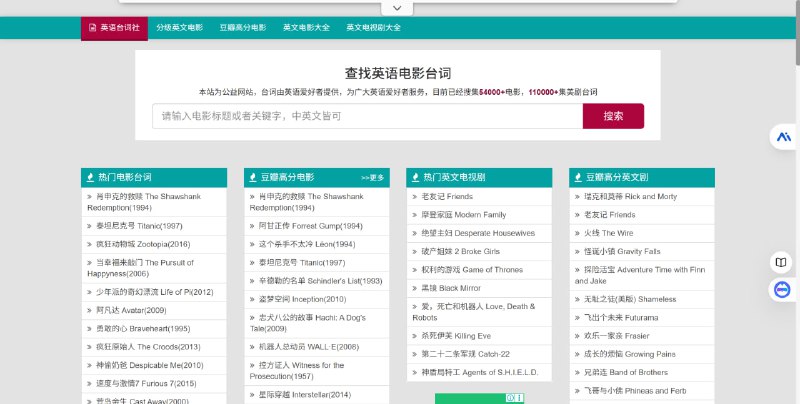
Task: View Rick and Morty in 豆瓣高分英文剧
Action: (629, 197)
